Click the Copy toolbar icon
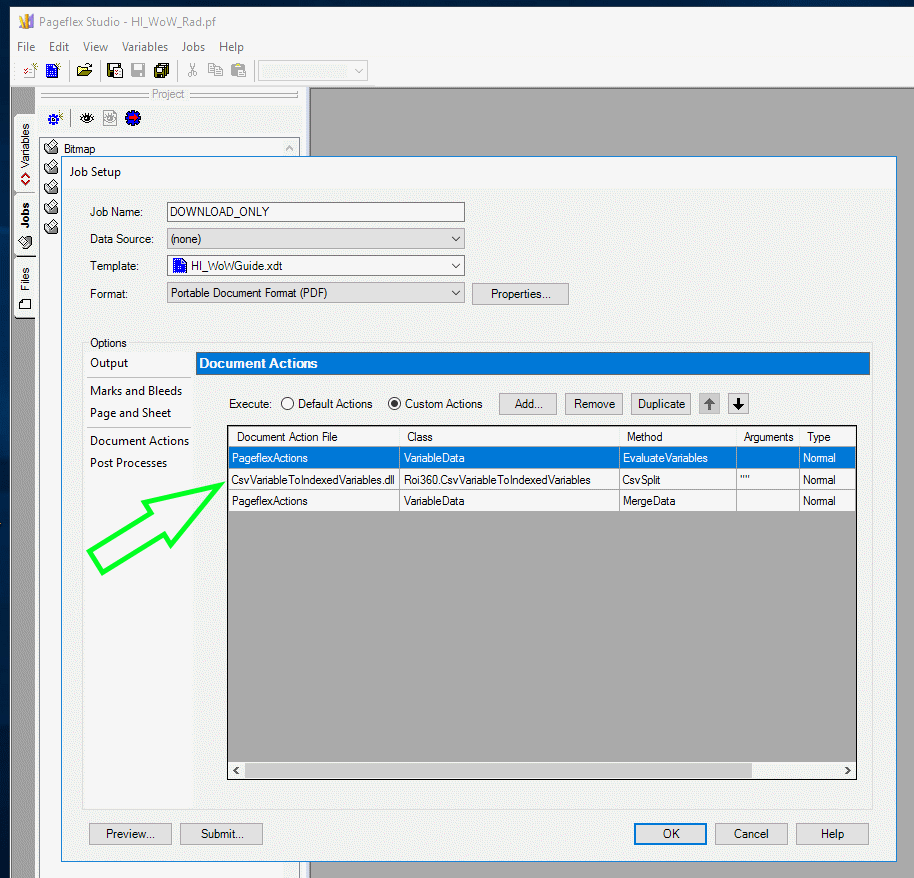Image resolution: width=914 pixels, height=878 pixels. [216, 71]
